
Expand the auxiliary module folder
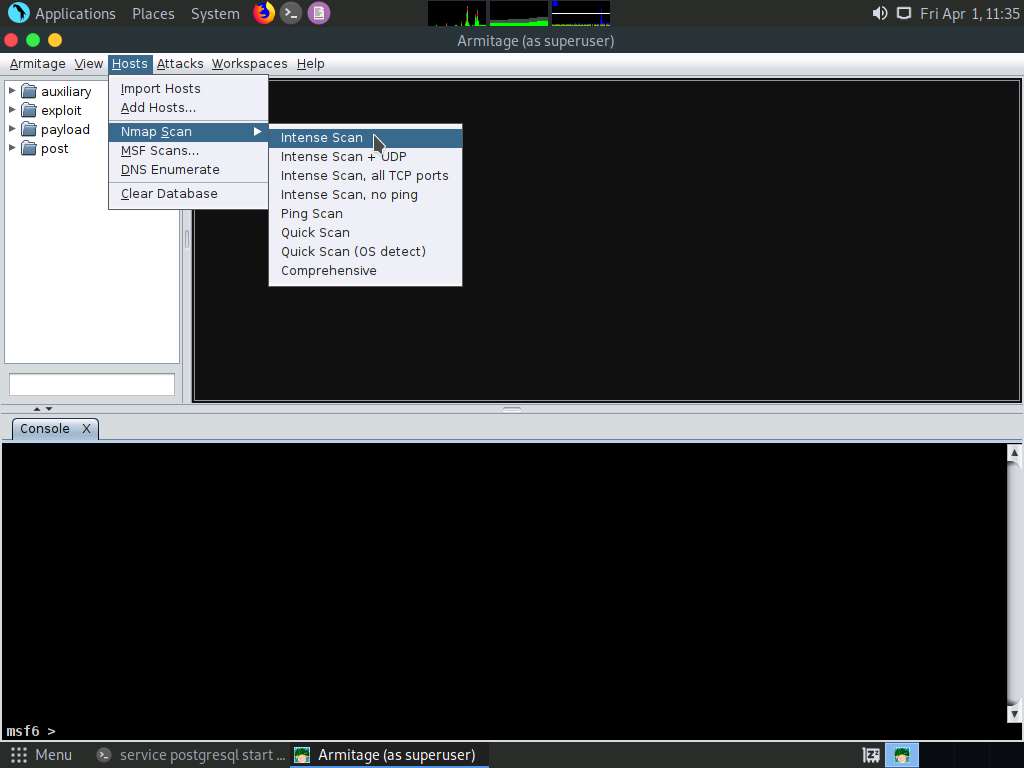12,91
